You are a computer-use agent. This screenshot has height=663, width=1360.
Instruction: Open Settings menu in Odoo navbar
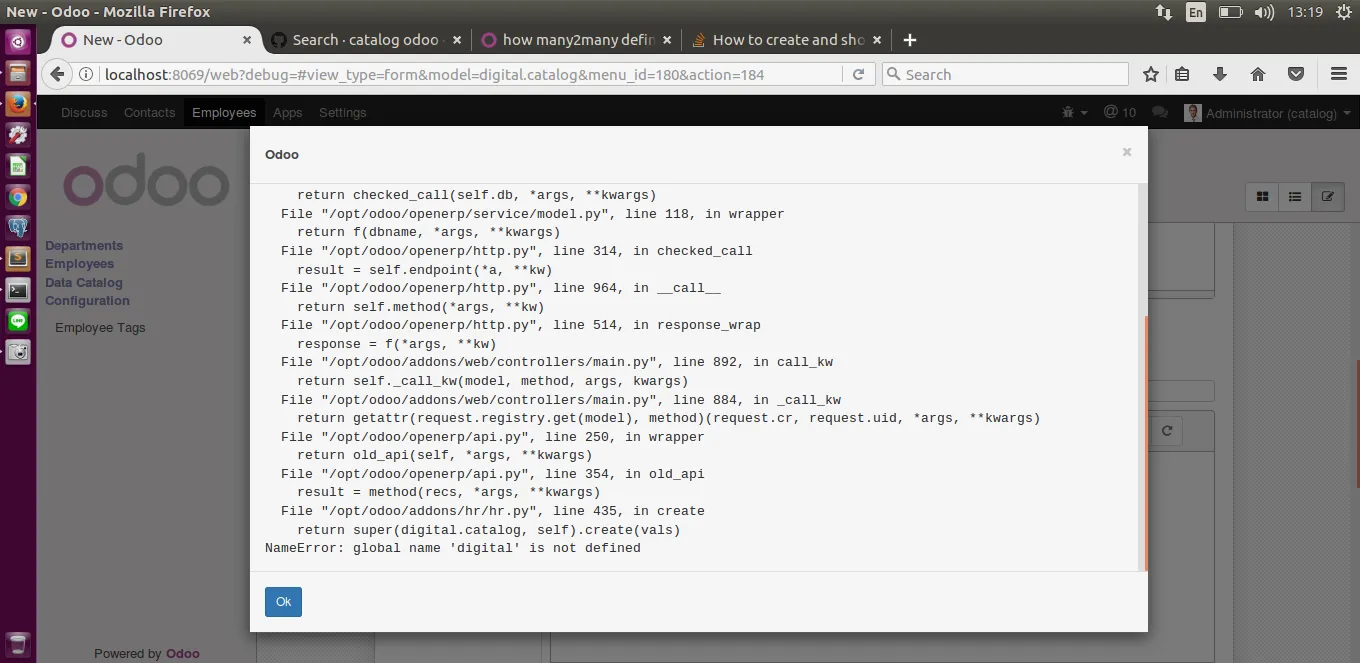coord(342,113)
